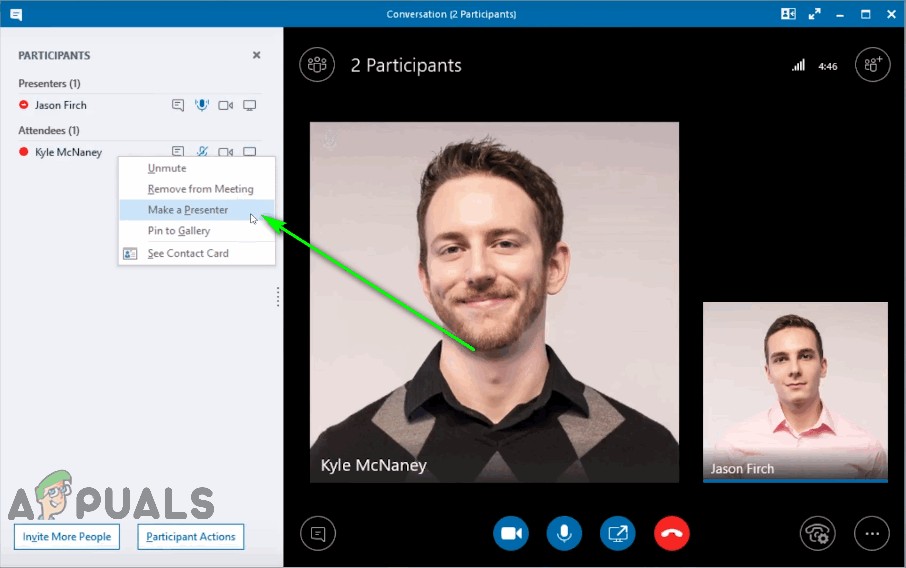Select Make a Presenter option
Image resolution: width=906 pixels, height=568 pixels.
[x=196, y=210]
